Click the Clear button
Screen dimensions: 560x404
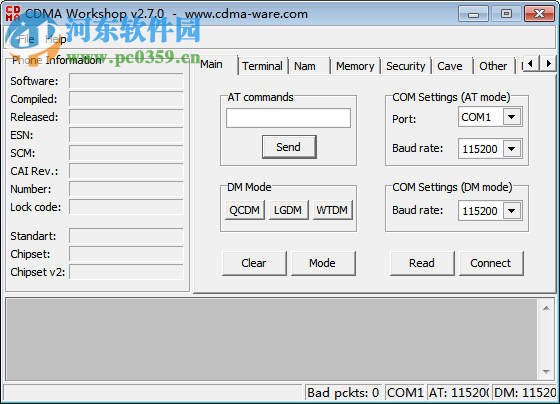pyautogui.click(x=254, y=263)
